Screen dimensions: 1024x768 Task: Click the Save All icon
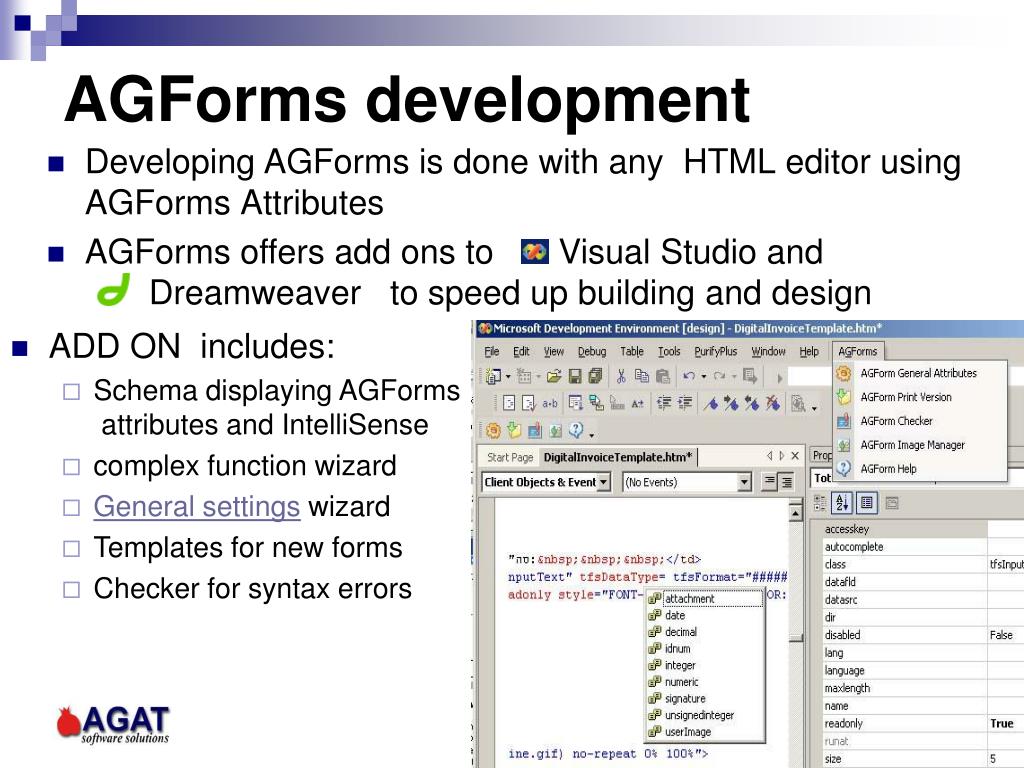pos(594,376)
